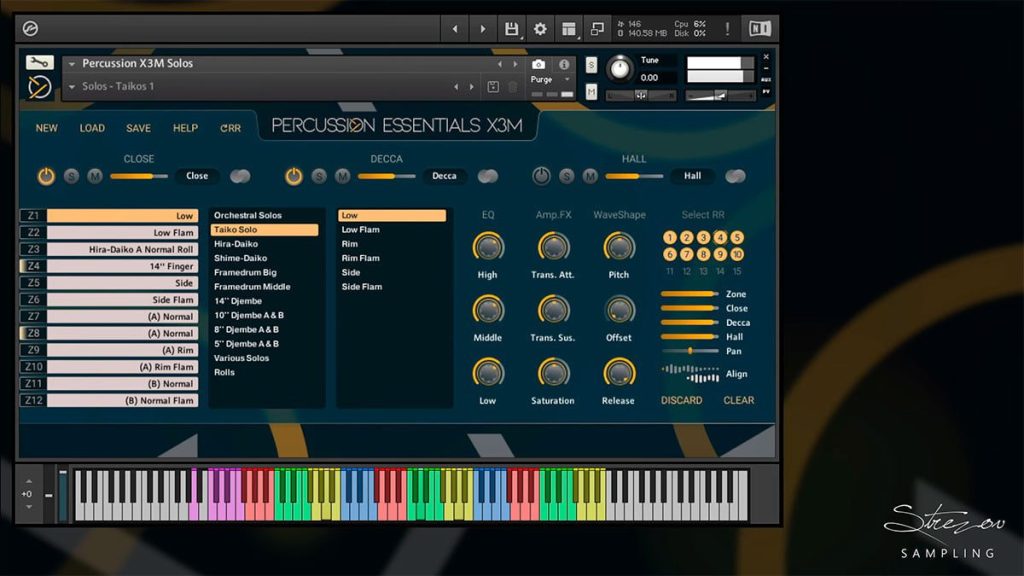Enable the Hall mic power button

coord(541,176)
